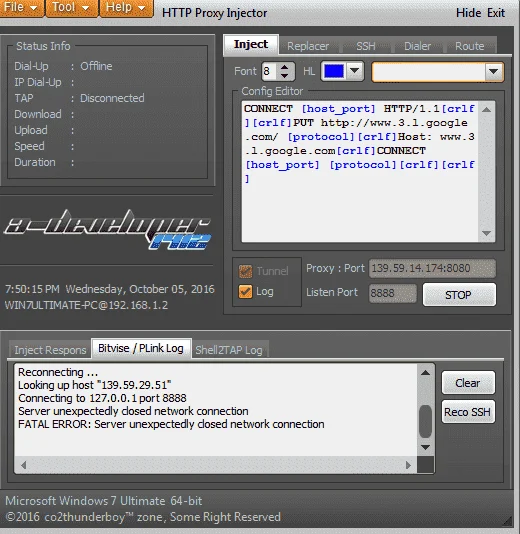Click the 'FATAL ERROR' log line
Image resolution: width=520 pixels, height=534 pixels.
pos(171,424)
